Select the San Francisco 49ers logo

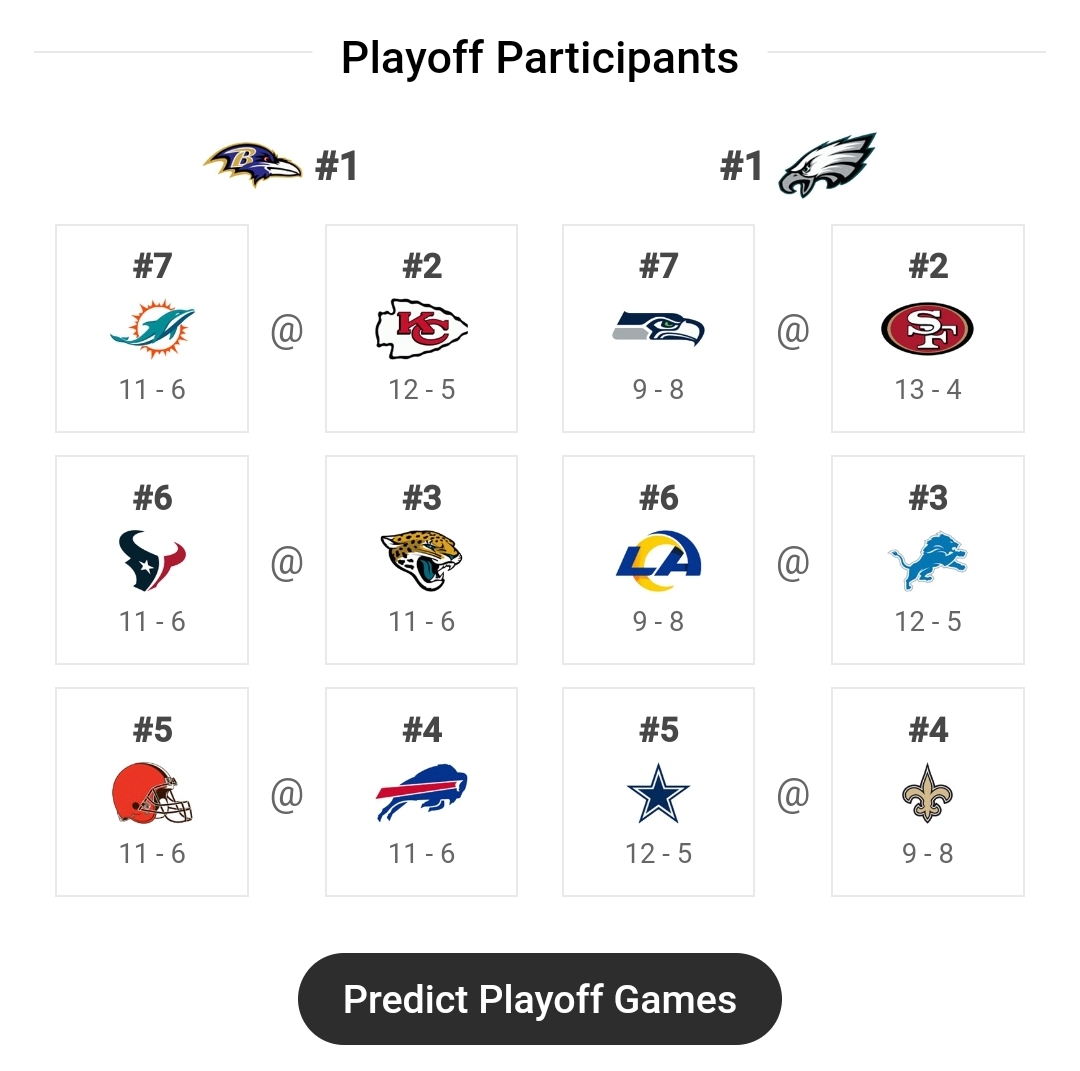pos(927,328)
